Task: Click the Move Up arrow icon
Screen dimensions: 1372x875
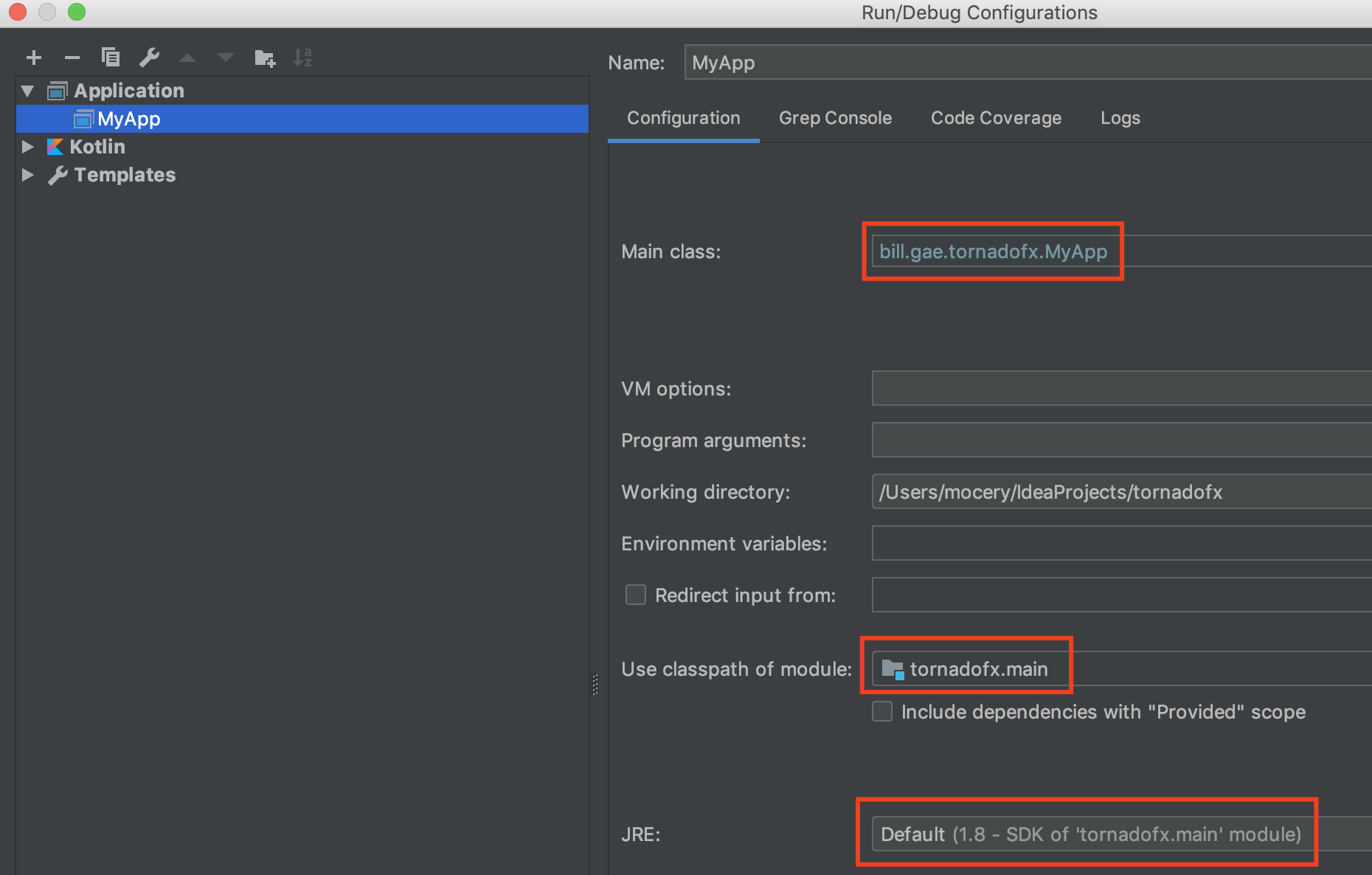Action: coord(188,57)
